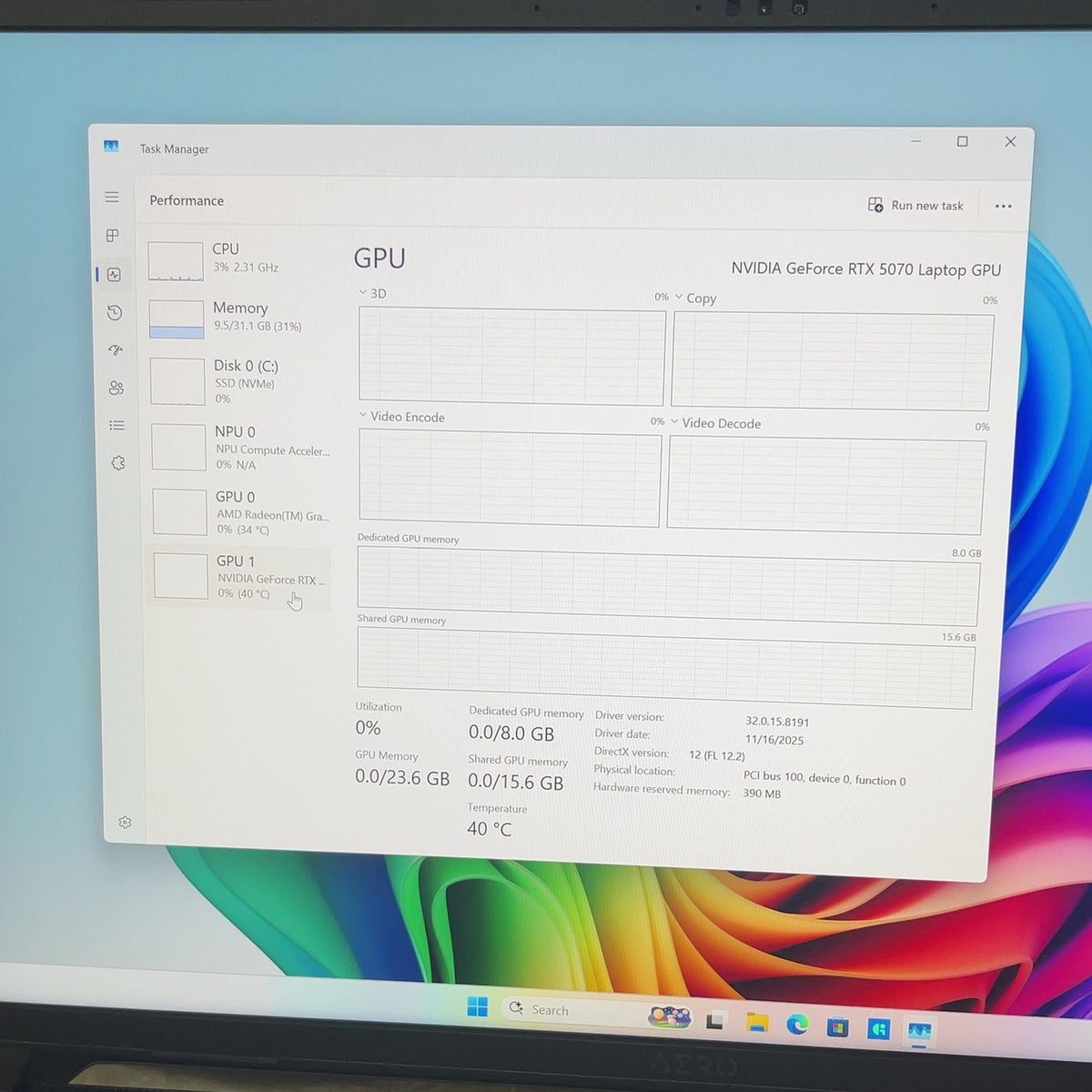Select the CPU performance item
This screenshot has height=1092, width=1092.
click(x=237, y=260)
